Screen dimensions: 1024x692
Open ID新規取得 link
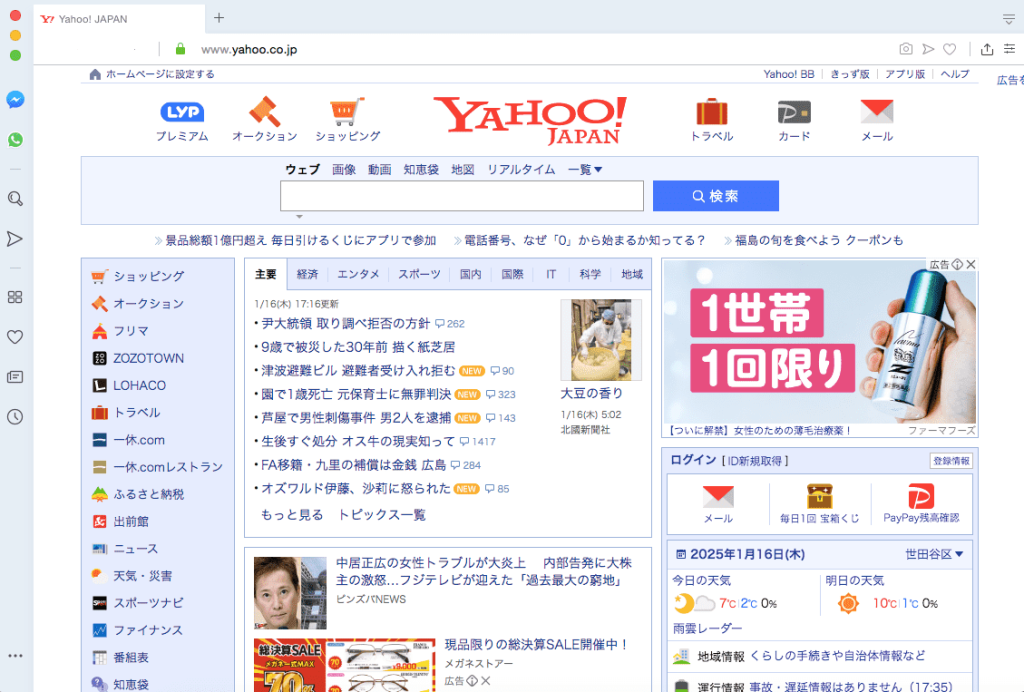[755, 461]
